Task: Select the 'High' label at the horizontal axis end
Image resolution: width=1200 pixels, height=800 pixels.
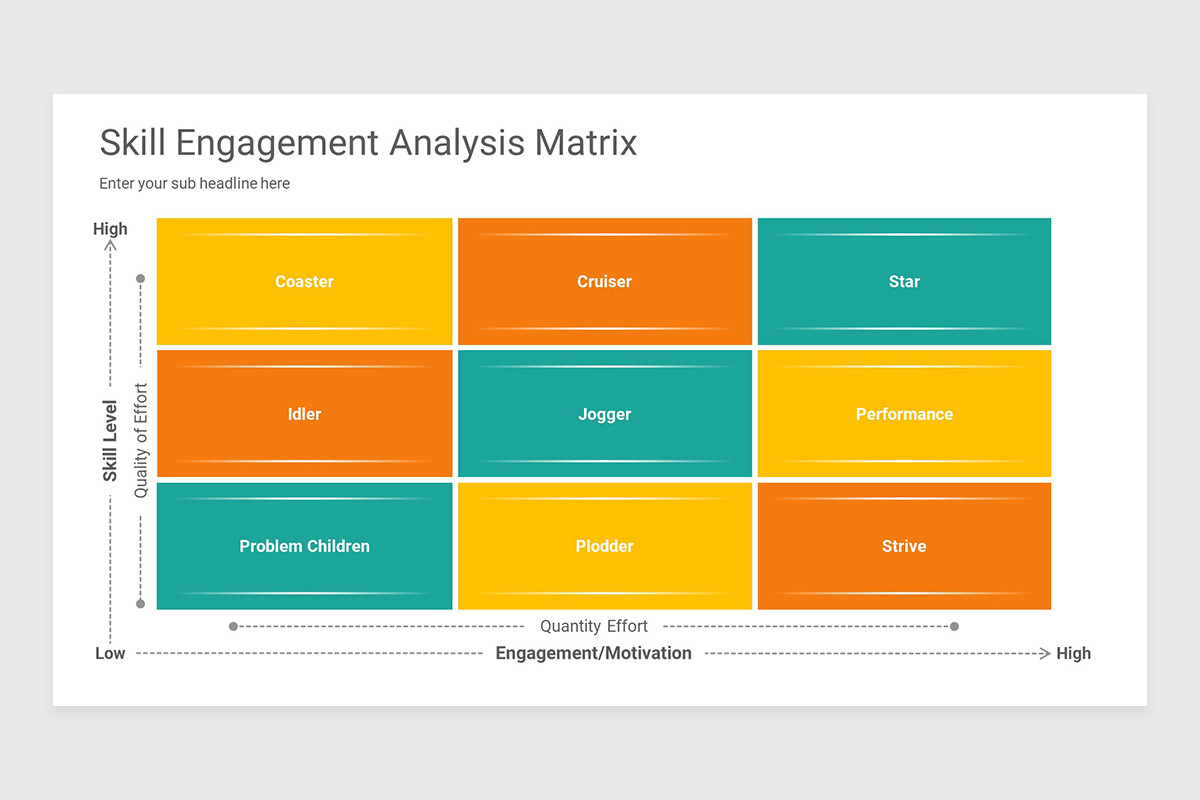Action: click(1074, 653)
